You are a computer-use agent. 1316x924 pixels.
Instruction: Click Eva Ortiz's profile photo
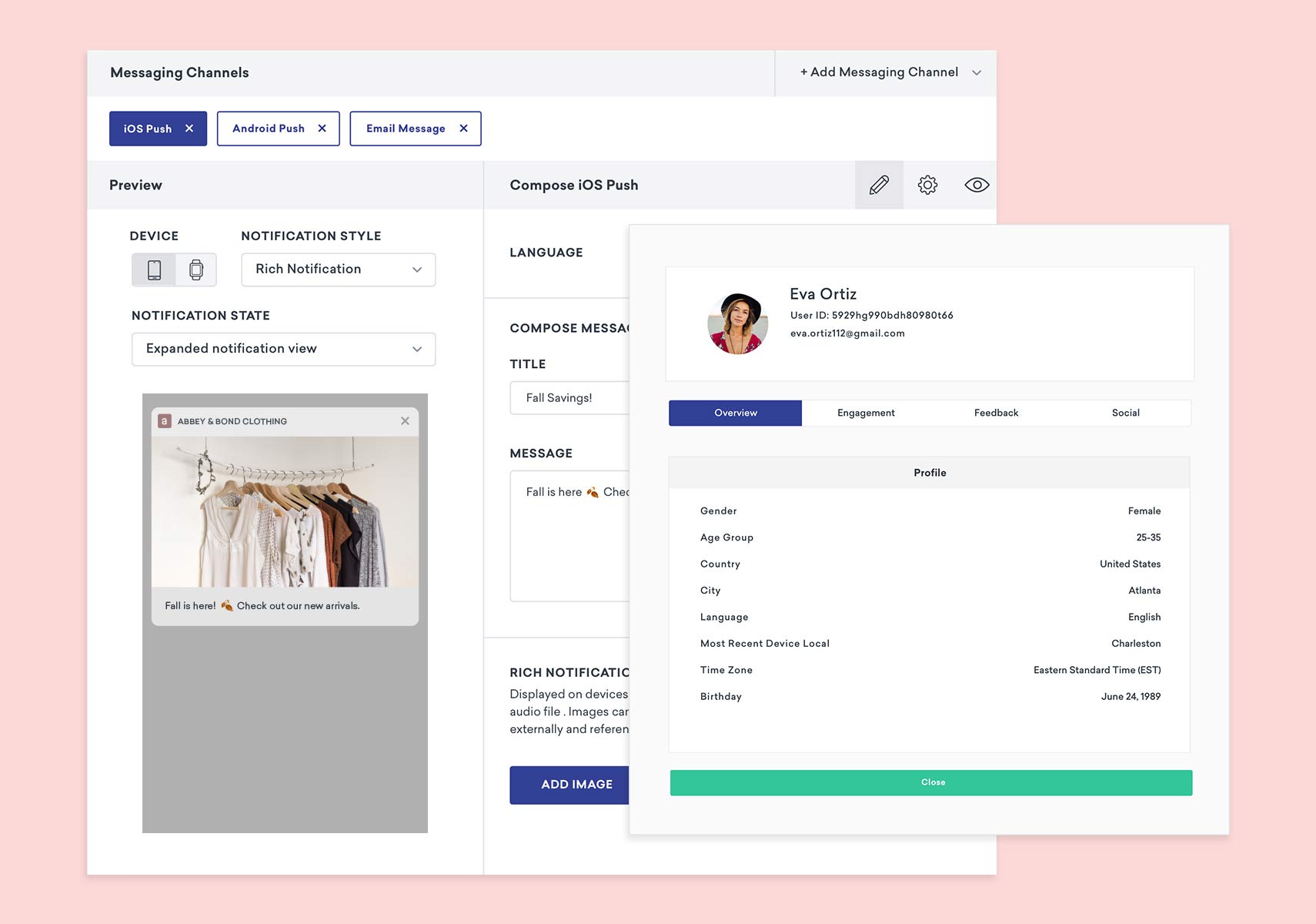pyautogui.click(x=737, y=323)
